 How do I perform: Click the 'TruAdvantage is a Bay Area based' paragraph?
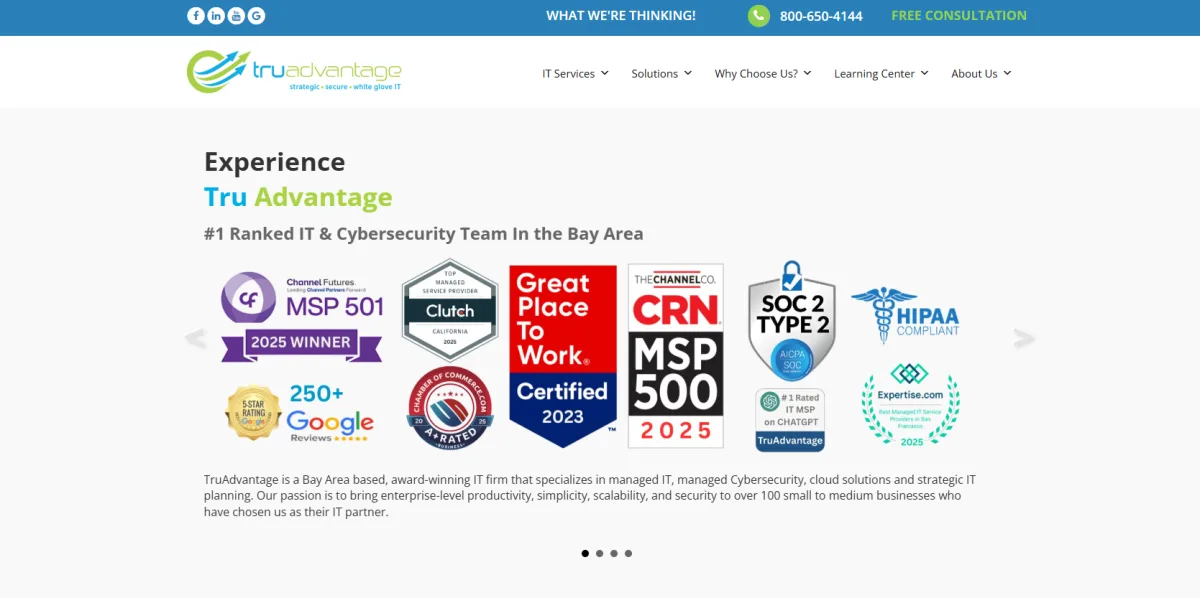pos(590,496)
